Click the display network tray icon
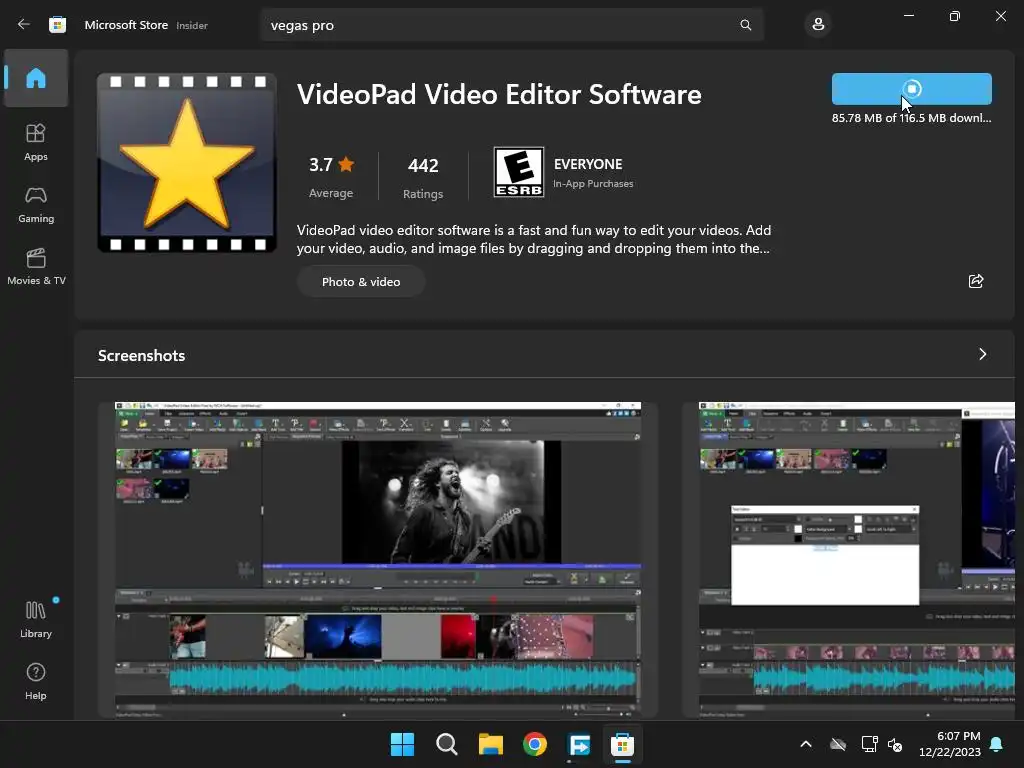Viewport: 1024px width, 768px height. pos(869,744)
